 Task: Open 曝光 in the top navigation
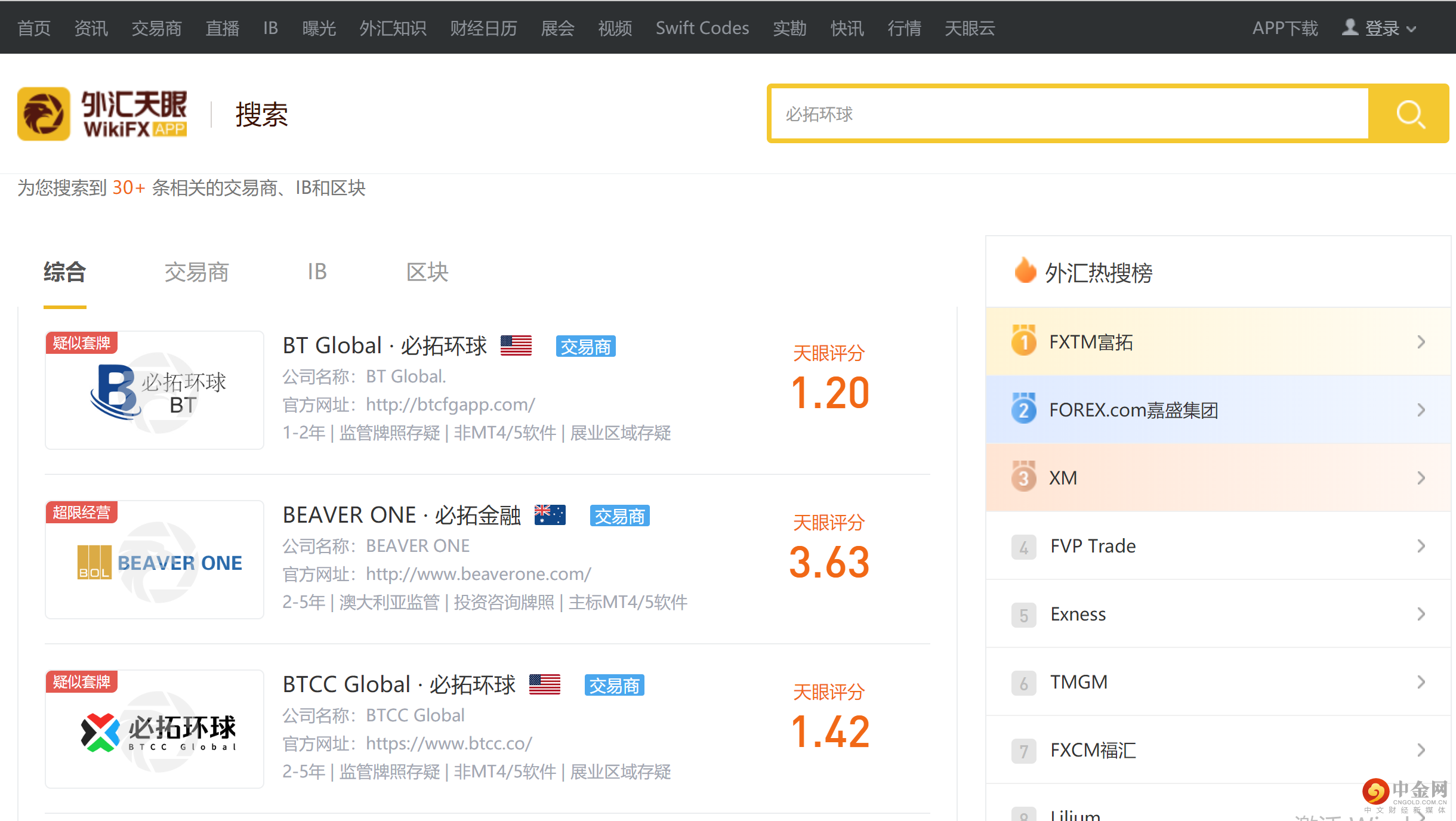[x=319, y=28]
